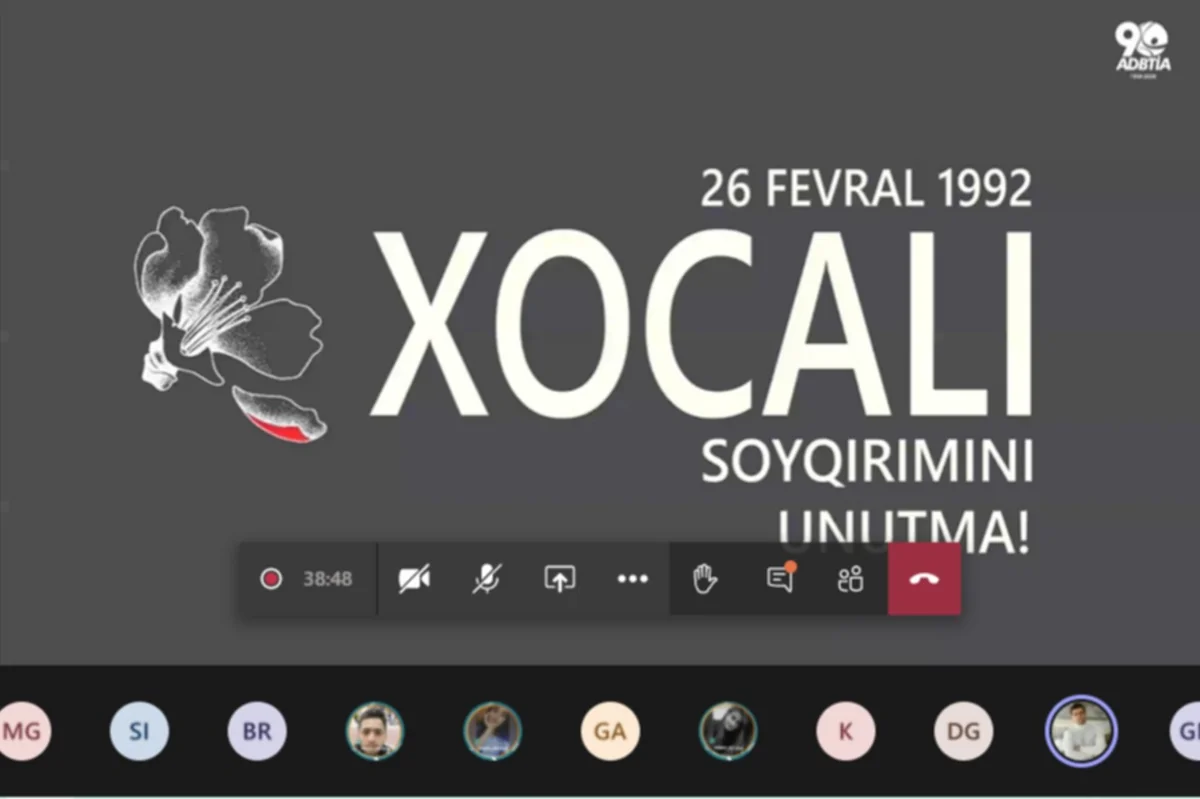The image size is (1200, 799).
Task: Hang up the call
Action: [923, 578]
